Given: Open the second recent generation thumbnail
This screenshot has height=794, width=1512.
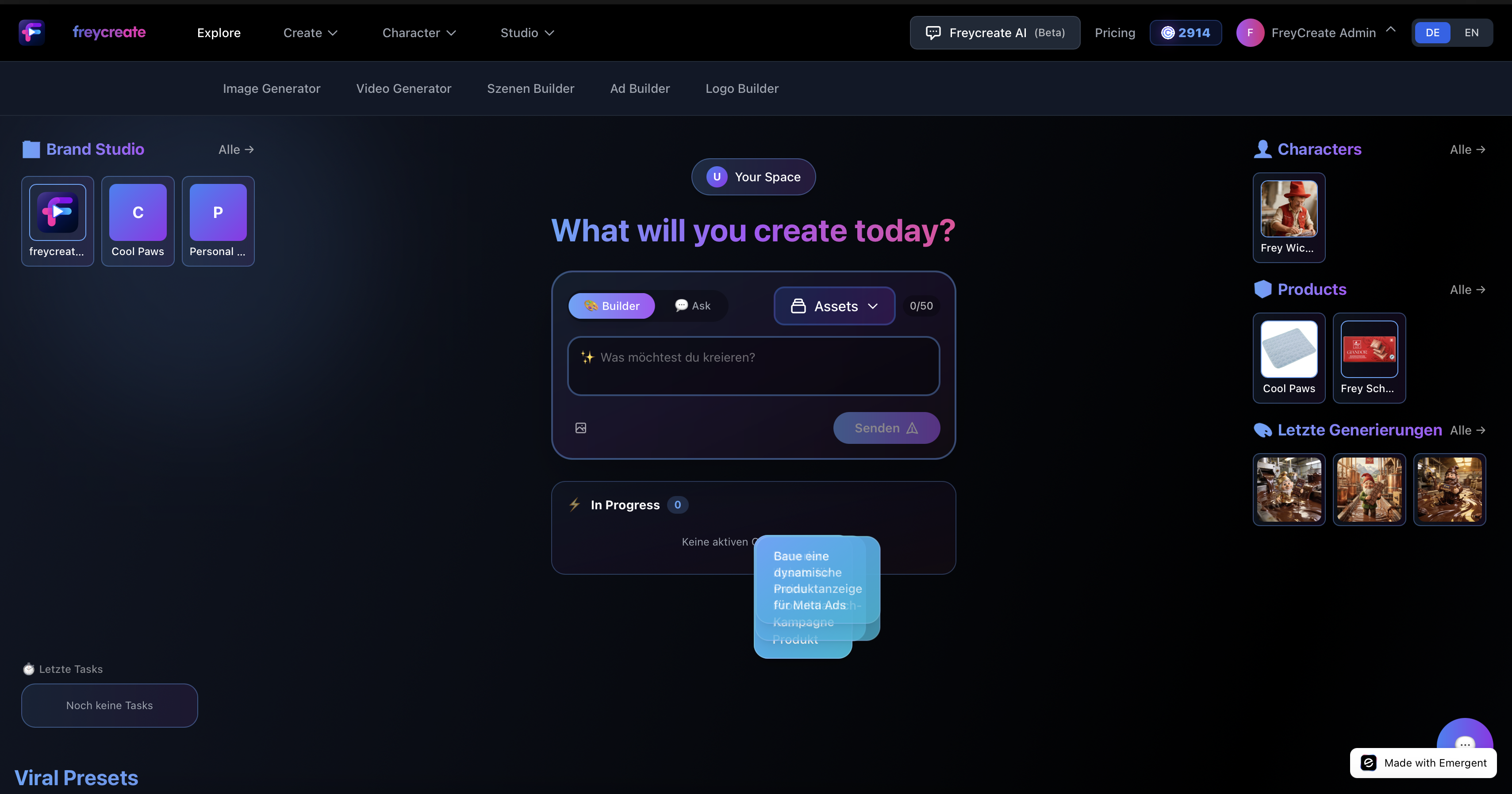Looking at the screenshot, I should click(1370, 490).
